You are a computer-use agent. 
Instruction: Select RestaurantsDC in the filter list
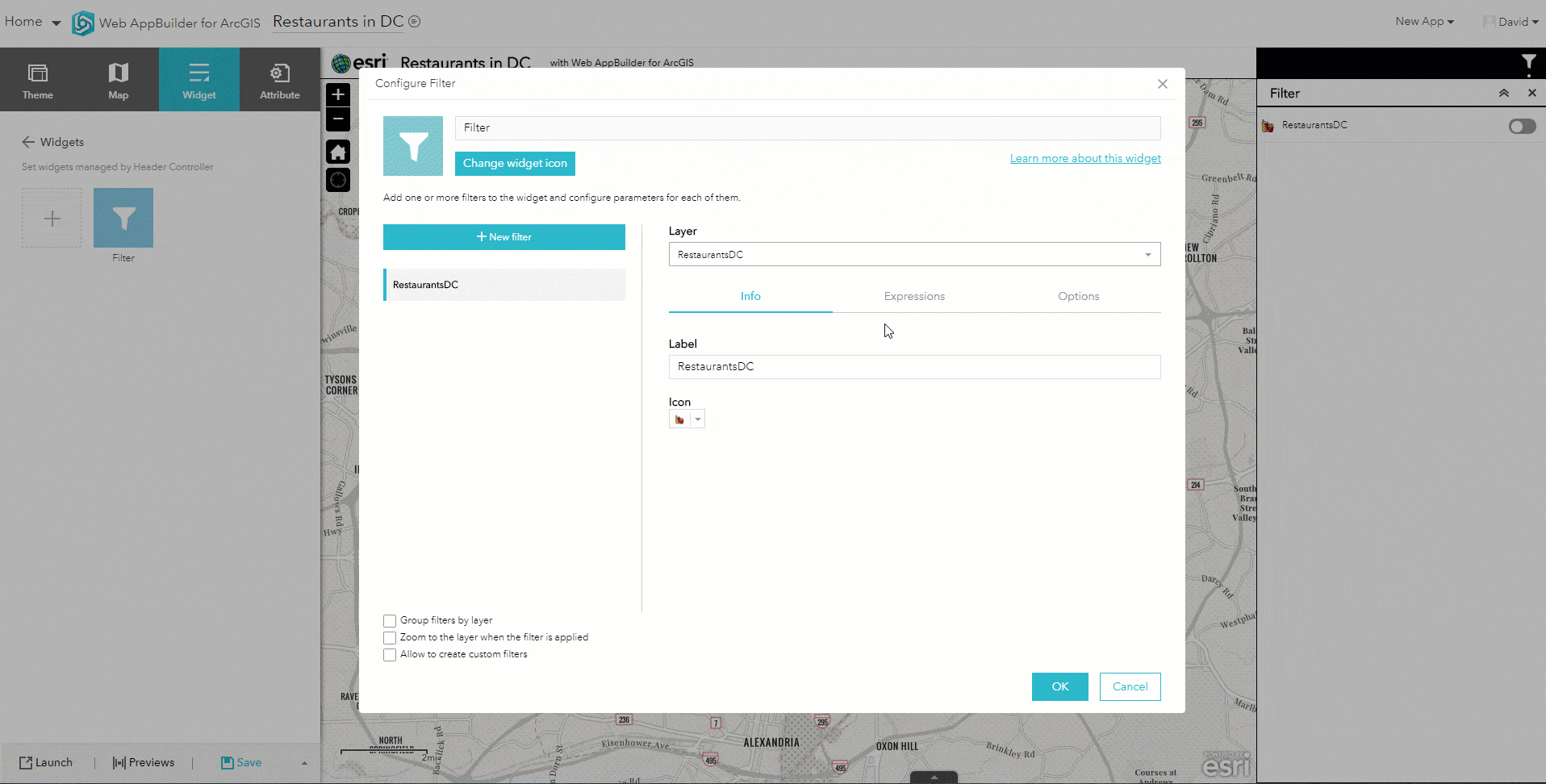click(x=504, y=285)
